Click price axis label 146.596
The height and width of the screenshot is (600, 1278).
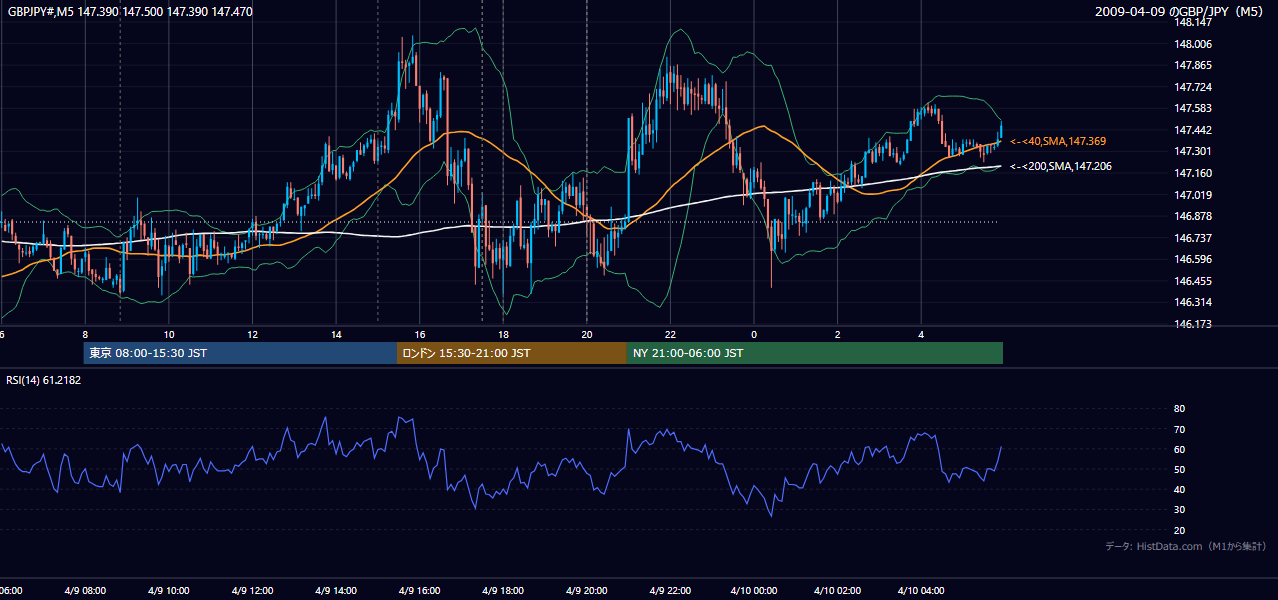pos(1193,259)
